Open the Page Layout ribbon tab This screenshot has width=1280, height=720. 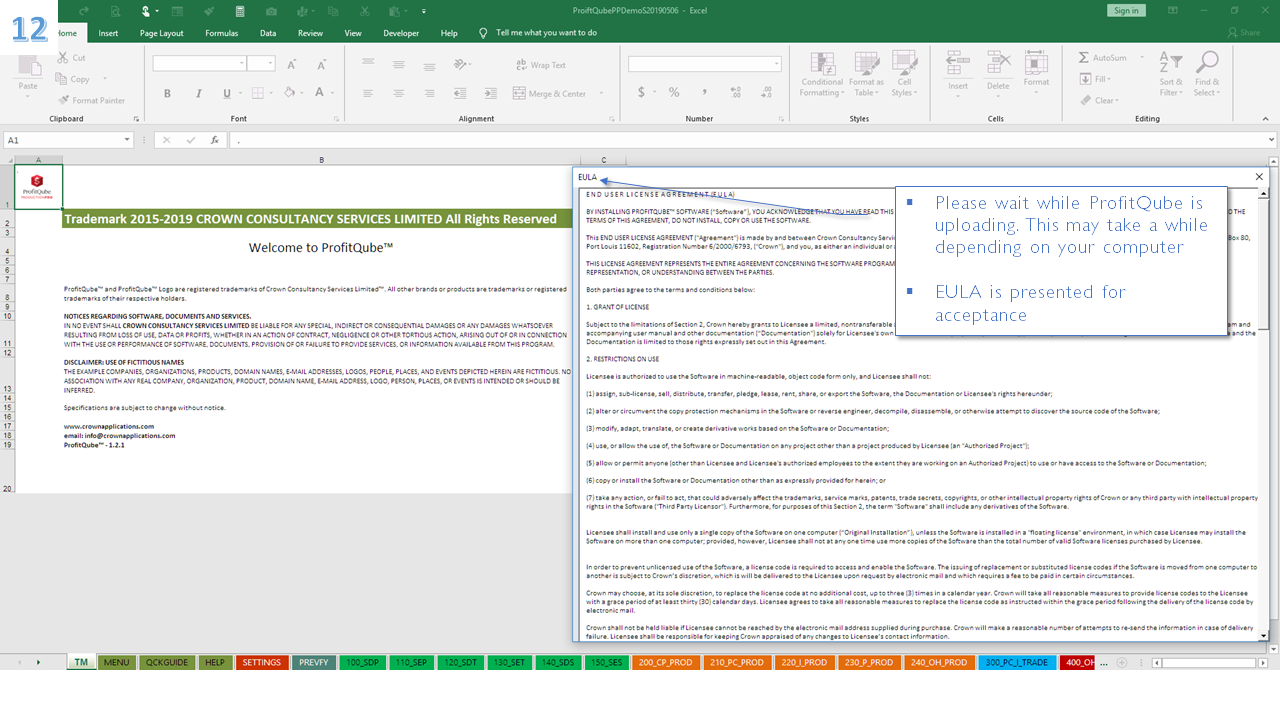[x=161, y=33]
